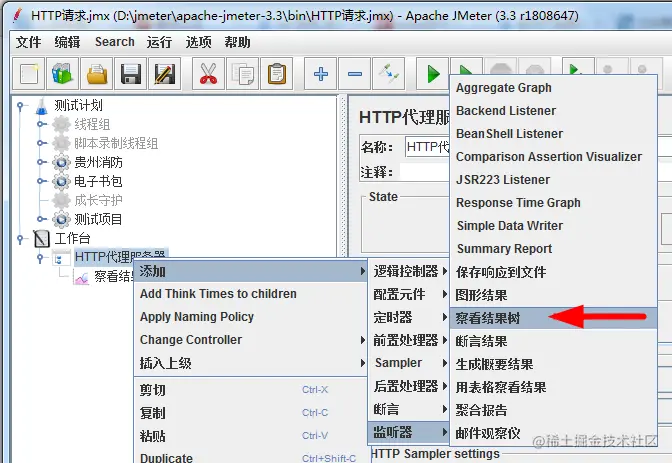Open the 定时器 submenu

409,317
